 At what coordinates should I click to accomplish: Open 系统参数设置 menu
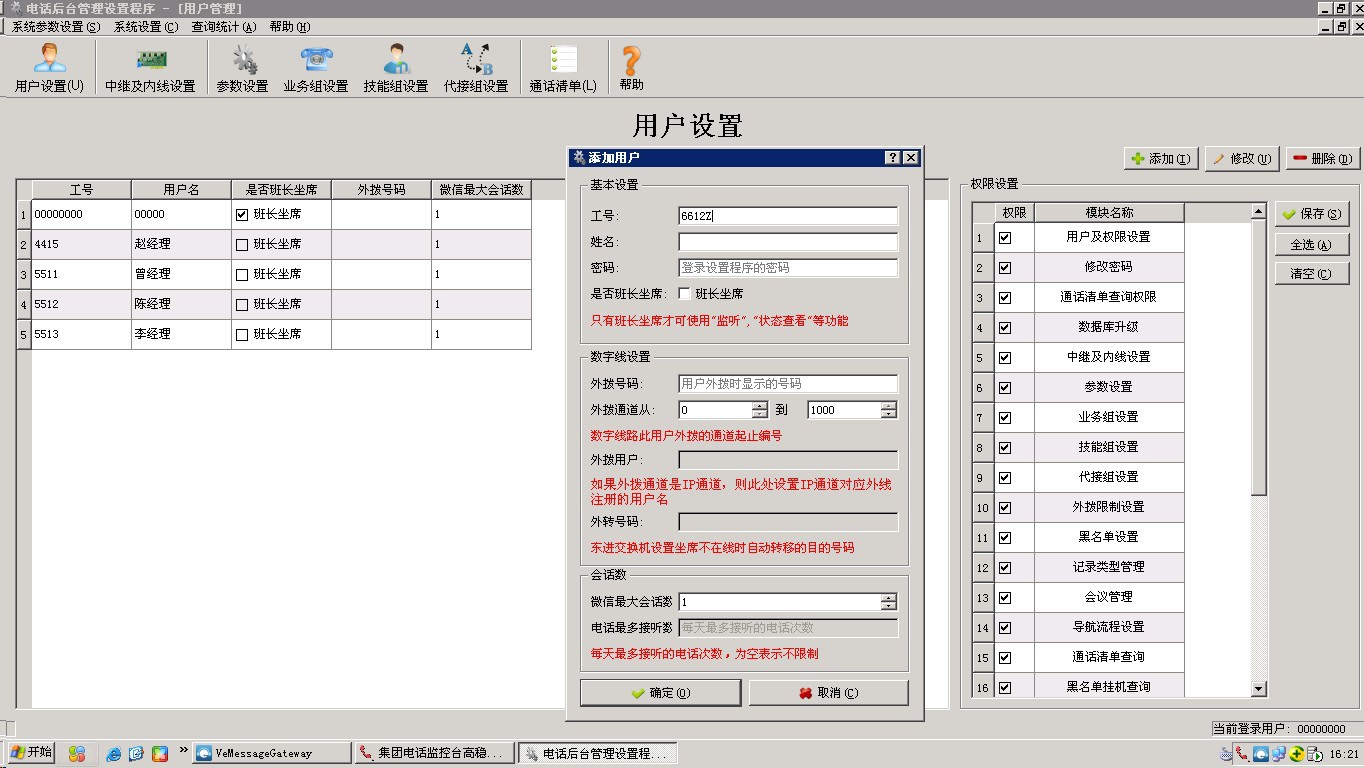(56, 27)
